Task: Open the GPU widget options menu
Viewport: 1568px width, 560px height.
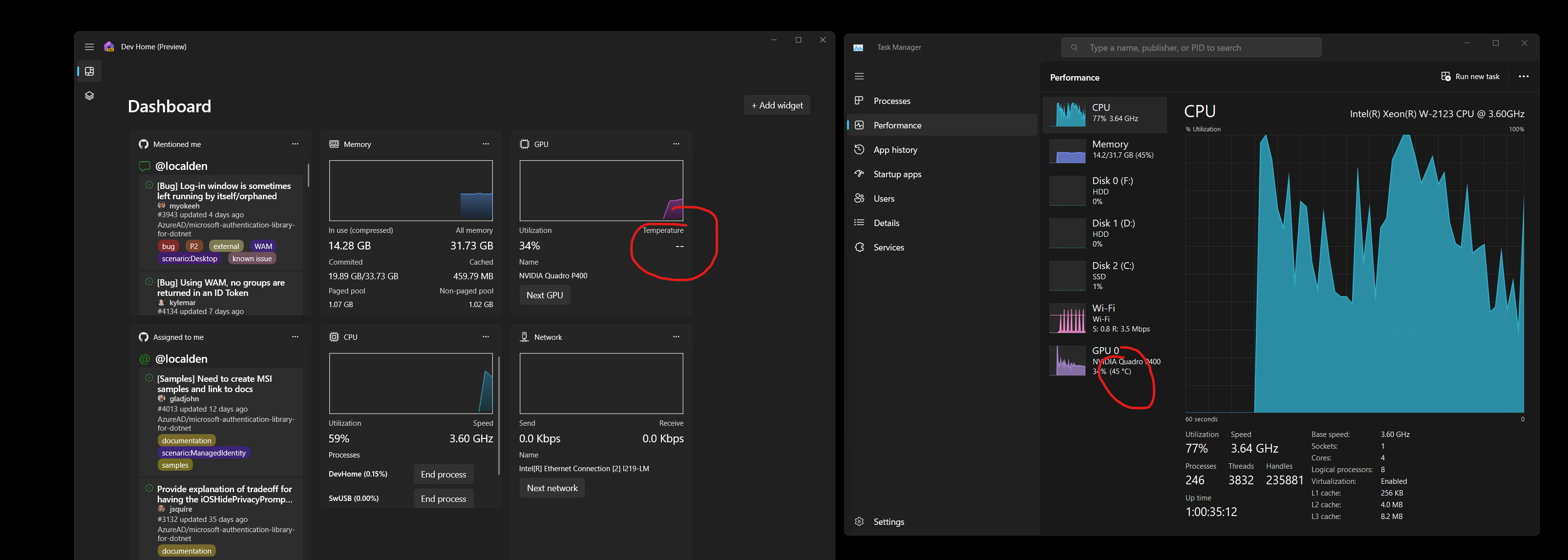Action: point(676,144)
